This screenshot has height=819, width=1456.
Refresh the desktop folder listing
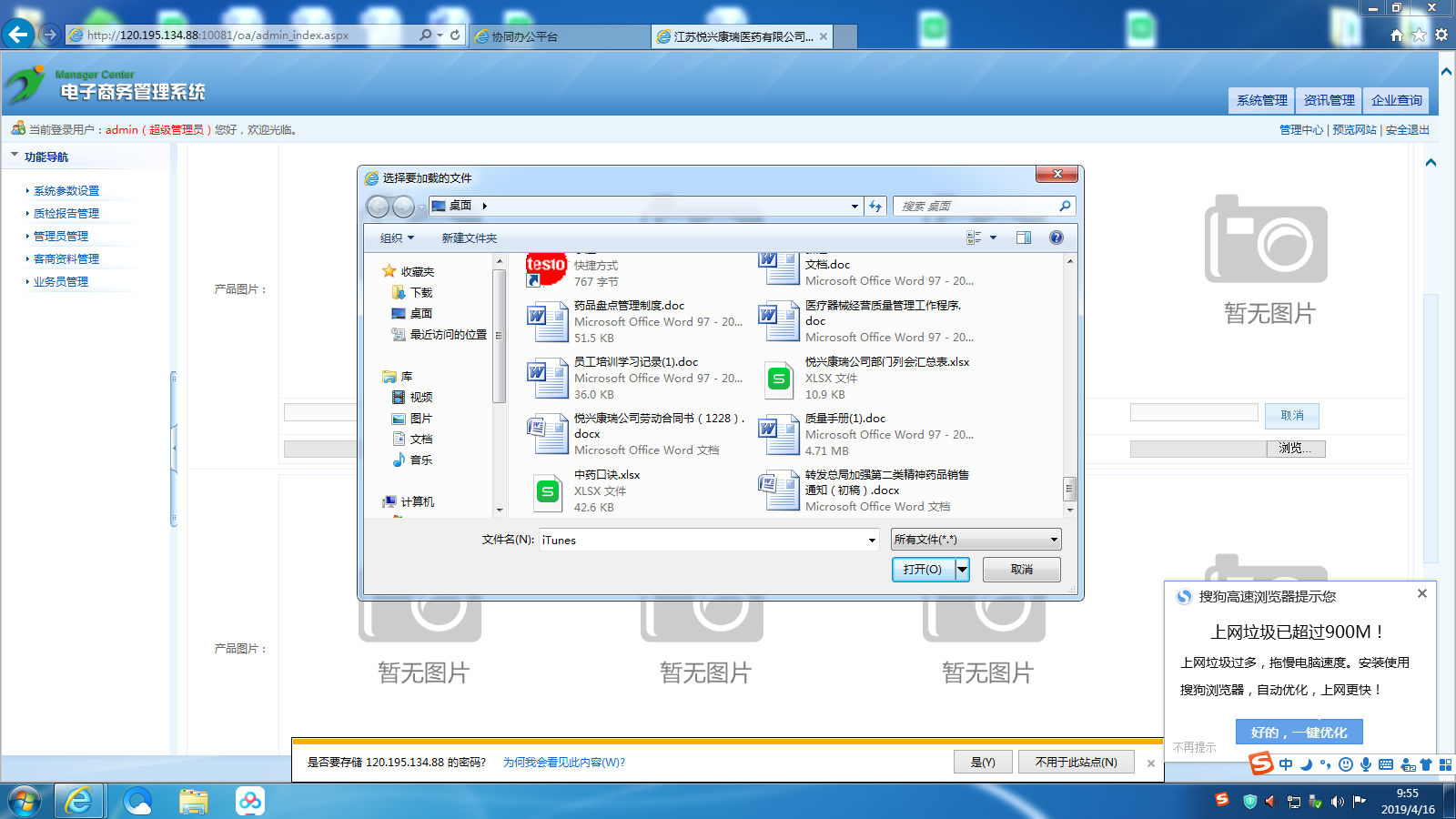pos(875,207)
